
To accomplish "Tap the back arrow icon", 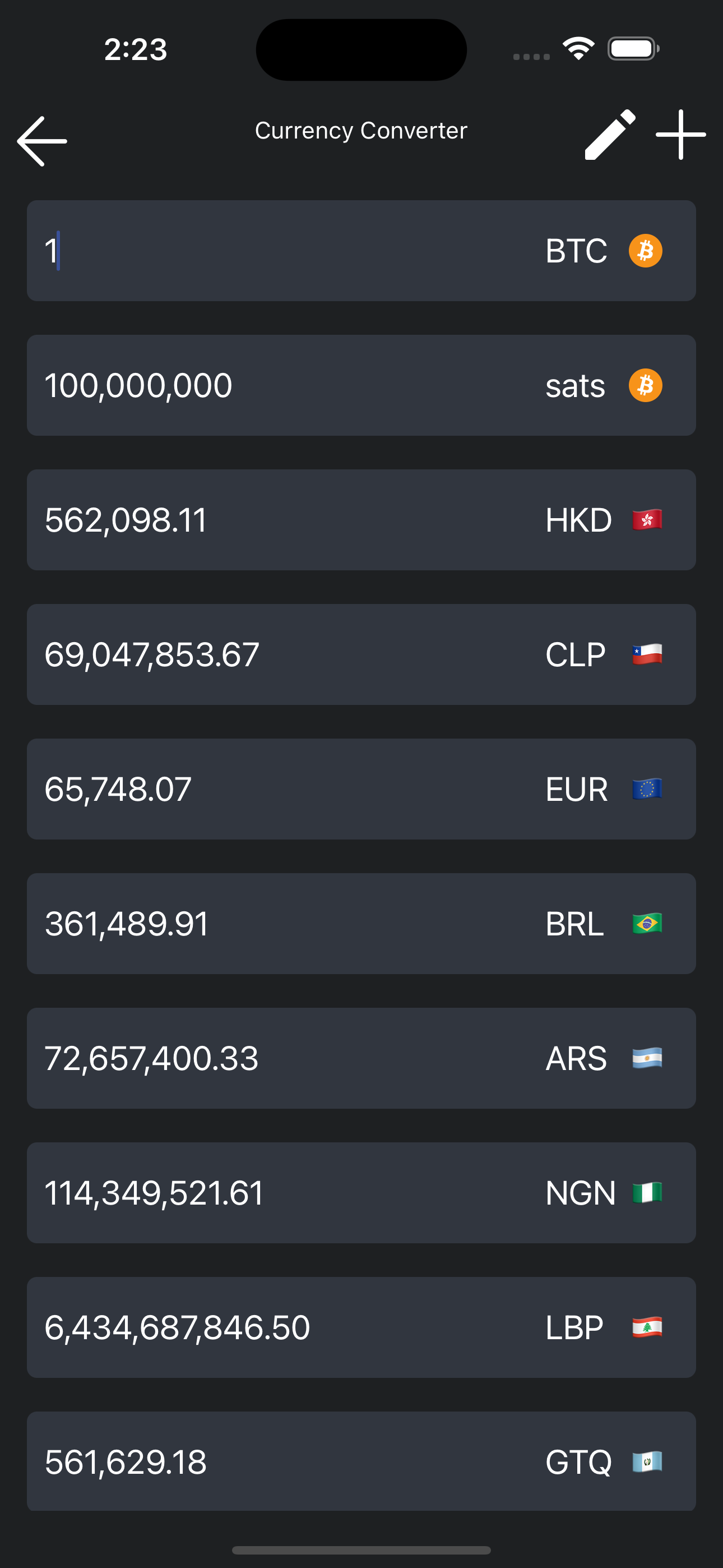I will 42,141.
